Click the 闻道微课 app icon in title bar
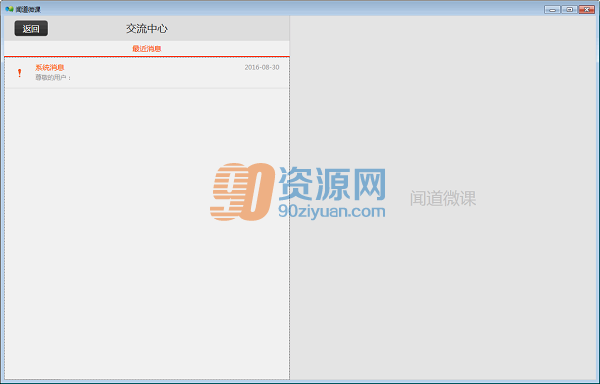 [x=9, y=9]
